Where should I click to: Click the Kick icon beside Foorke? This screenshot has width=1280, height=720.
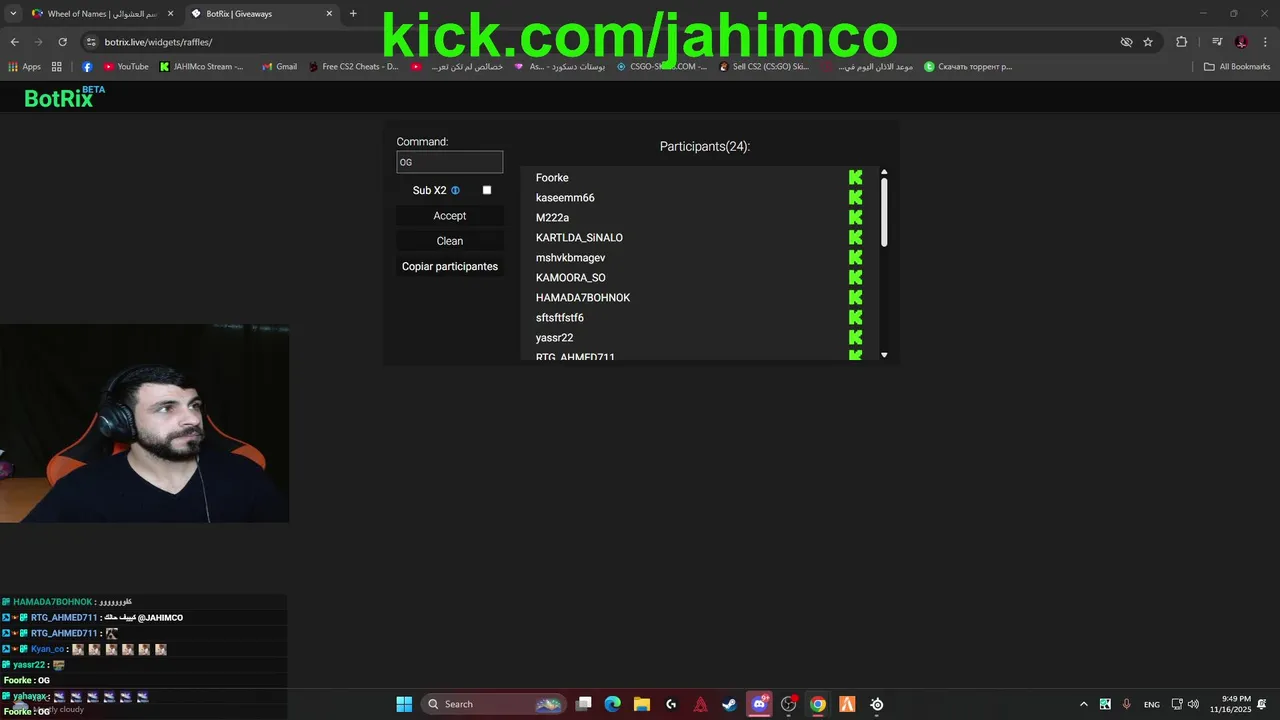click(x=855, y=177)
